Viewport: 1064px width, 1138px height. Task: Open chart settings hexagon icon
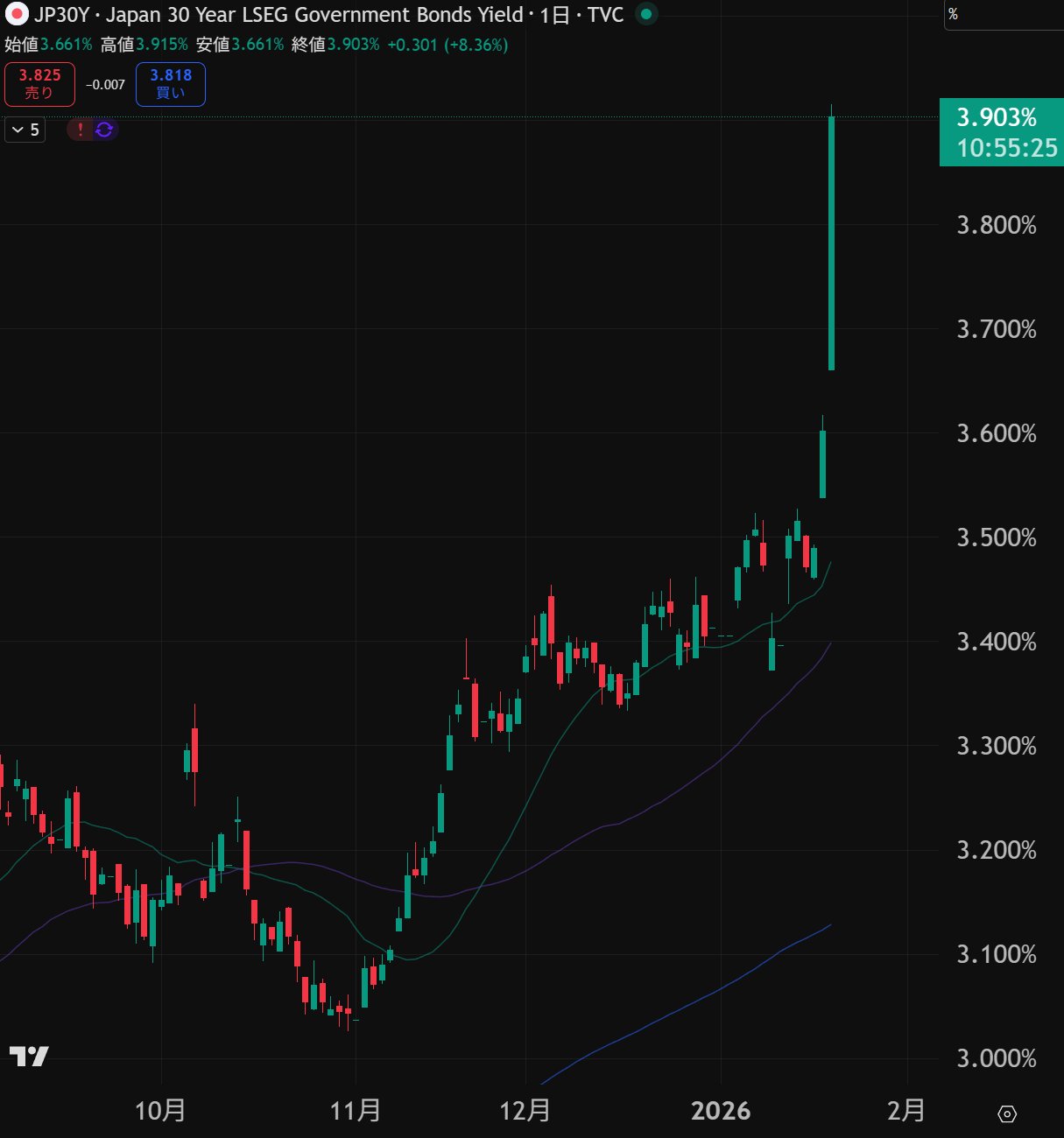pyautogui.click(x=1007, y=1113)
